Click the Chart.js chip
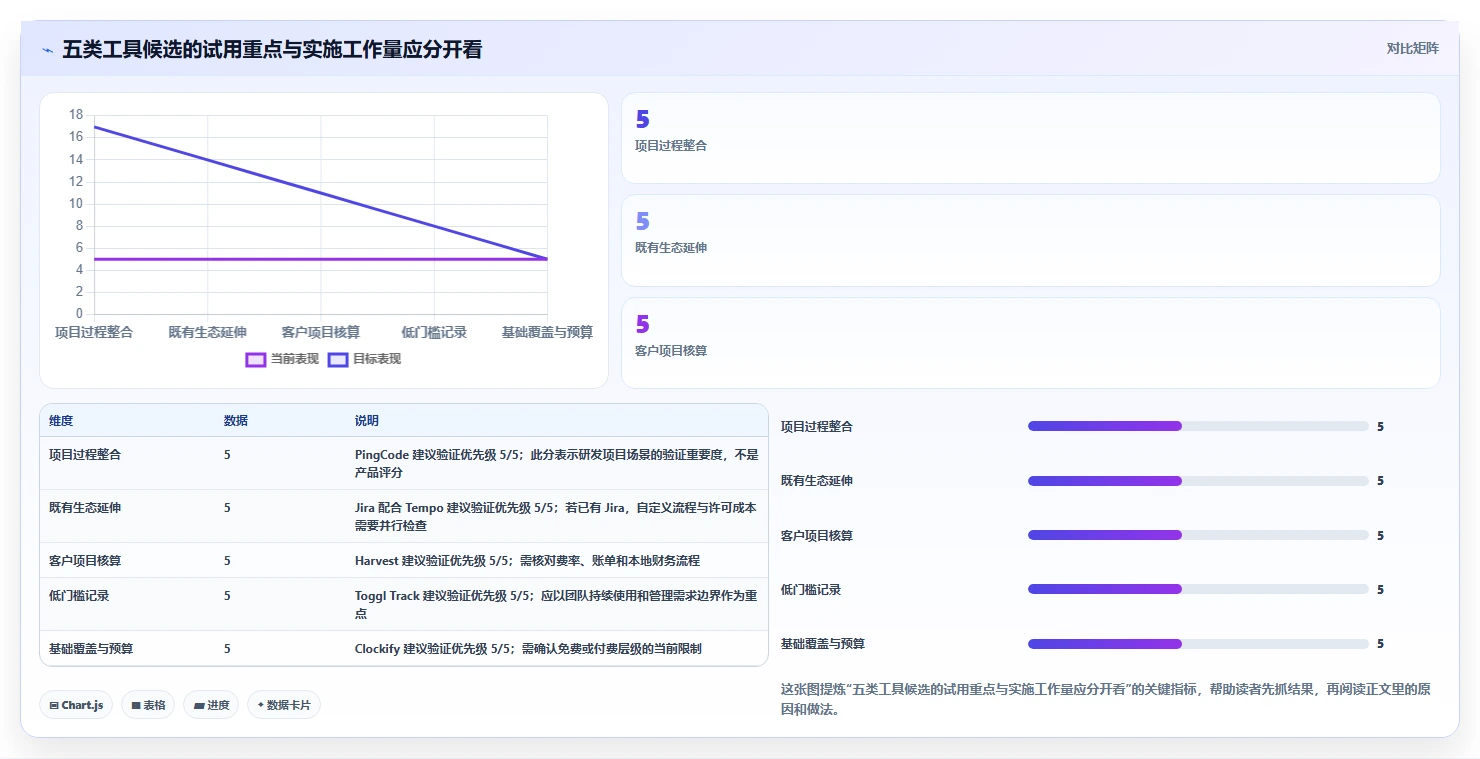Screen dimensions: 1480x759 (x=77, y=705)
